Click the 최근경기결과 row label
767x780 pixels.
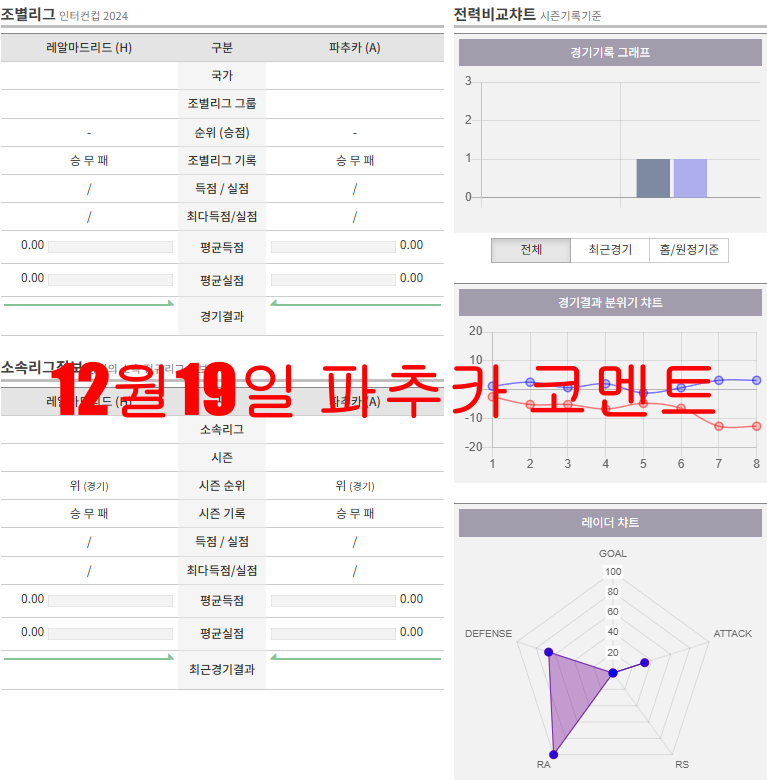coord(222,670)
